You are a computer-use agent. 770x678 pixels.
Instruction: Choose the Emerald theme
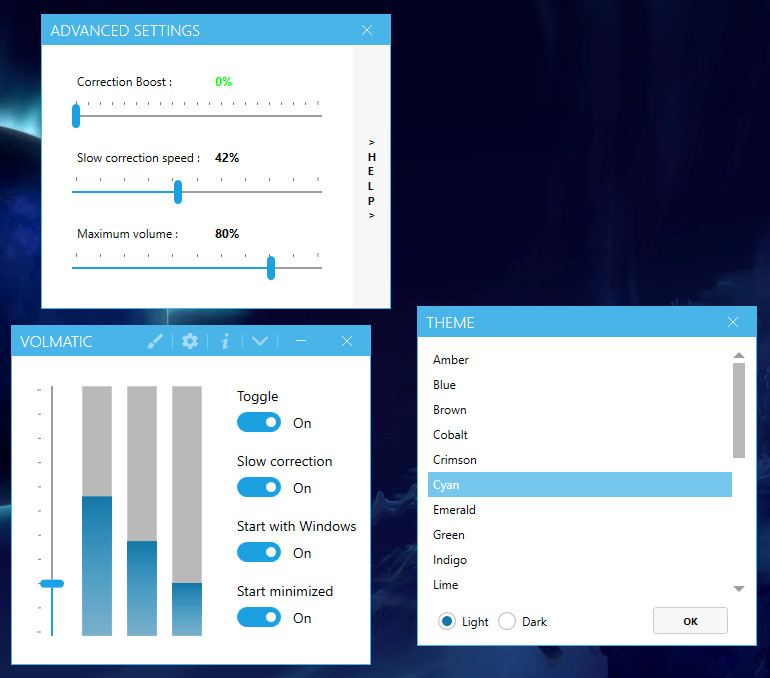pos(455,510)
